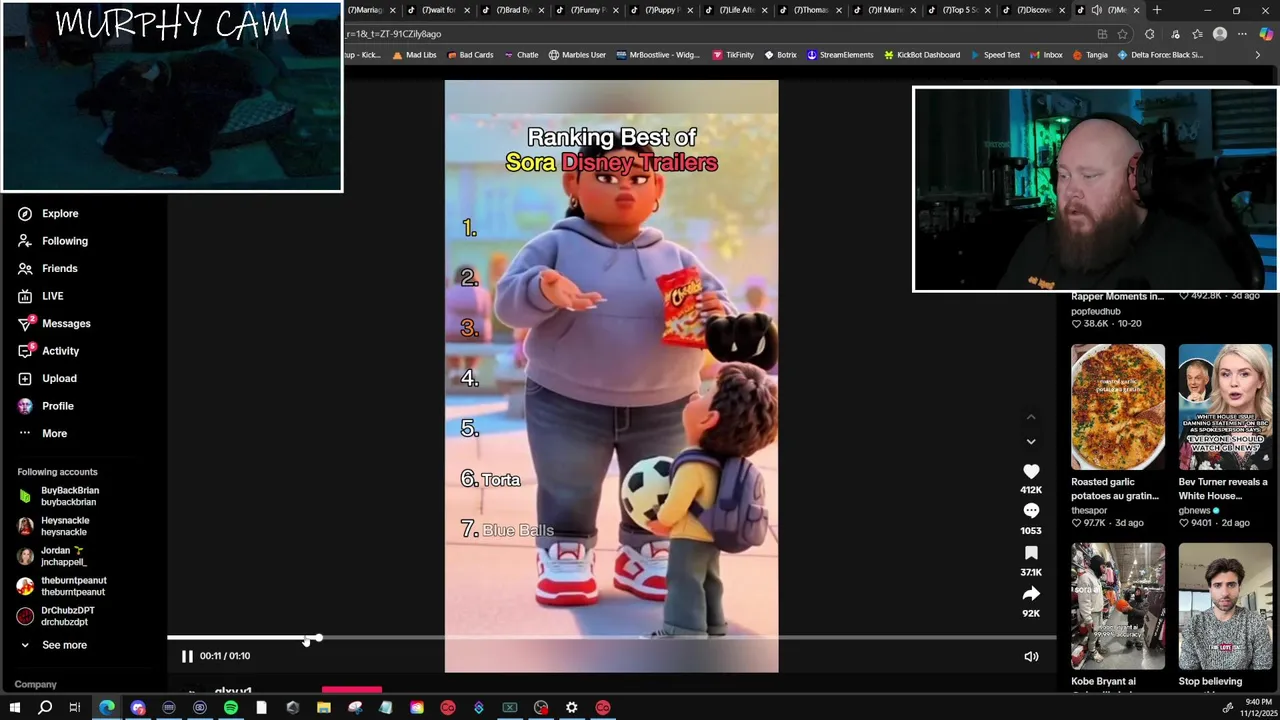1280x720 pixels.
Task: Seek on the video progress bar
Action: (x=611, y=637)
